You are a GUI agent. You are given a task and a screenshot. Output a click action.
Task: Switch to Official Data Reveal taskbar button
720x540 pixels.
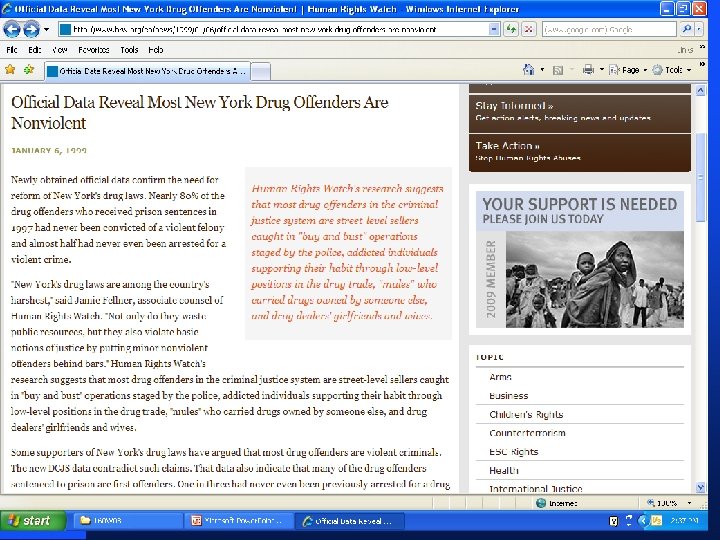351,521
